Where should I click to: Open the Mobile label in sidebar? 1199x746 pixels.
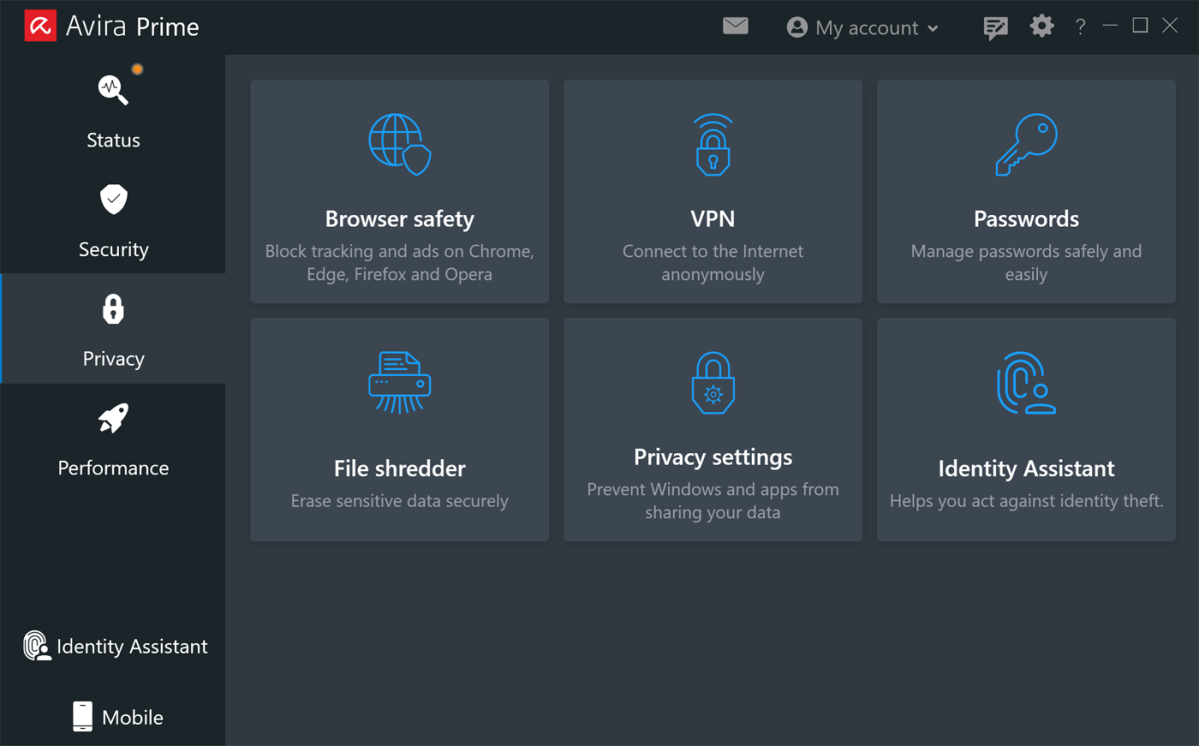(132, 717)
